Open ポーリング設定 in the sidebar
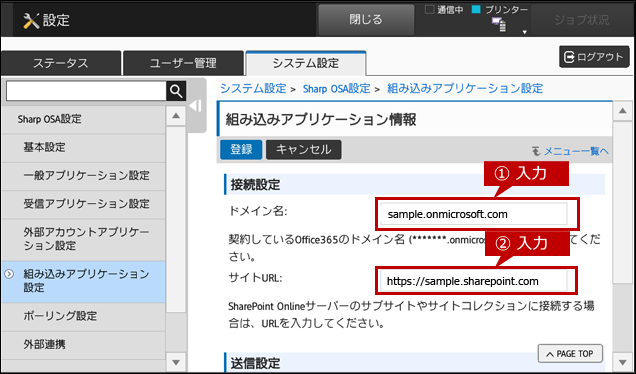This screenshot has width=636, height=374. [x=83, y=316]
